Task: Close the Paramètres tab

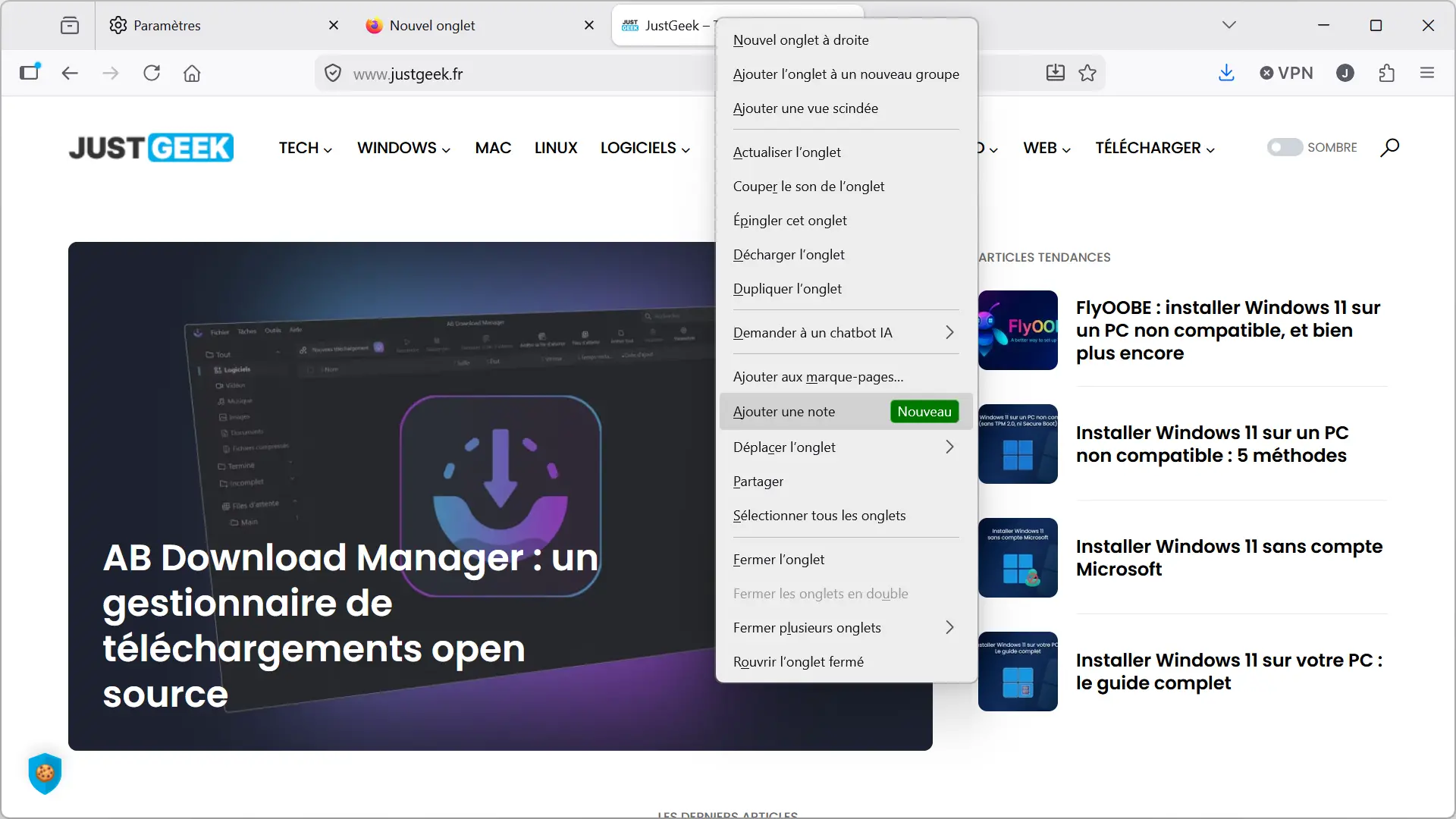Action: (x=334, y=26)
